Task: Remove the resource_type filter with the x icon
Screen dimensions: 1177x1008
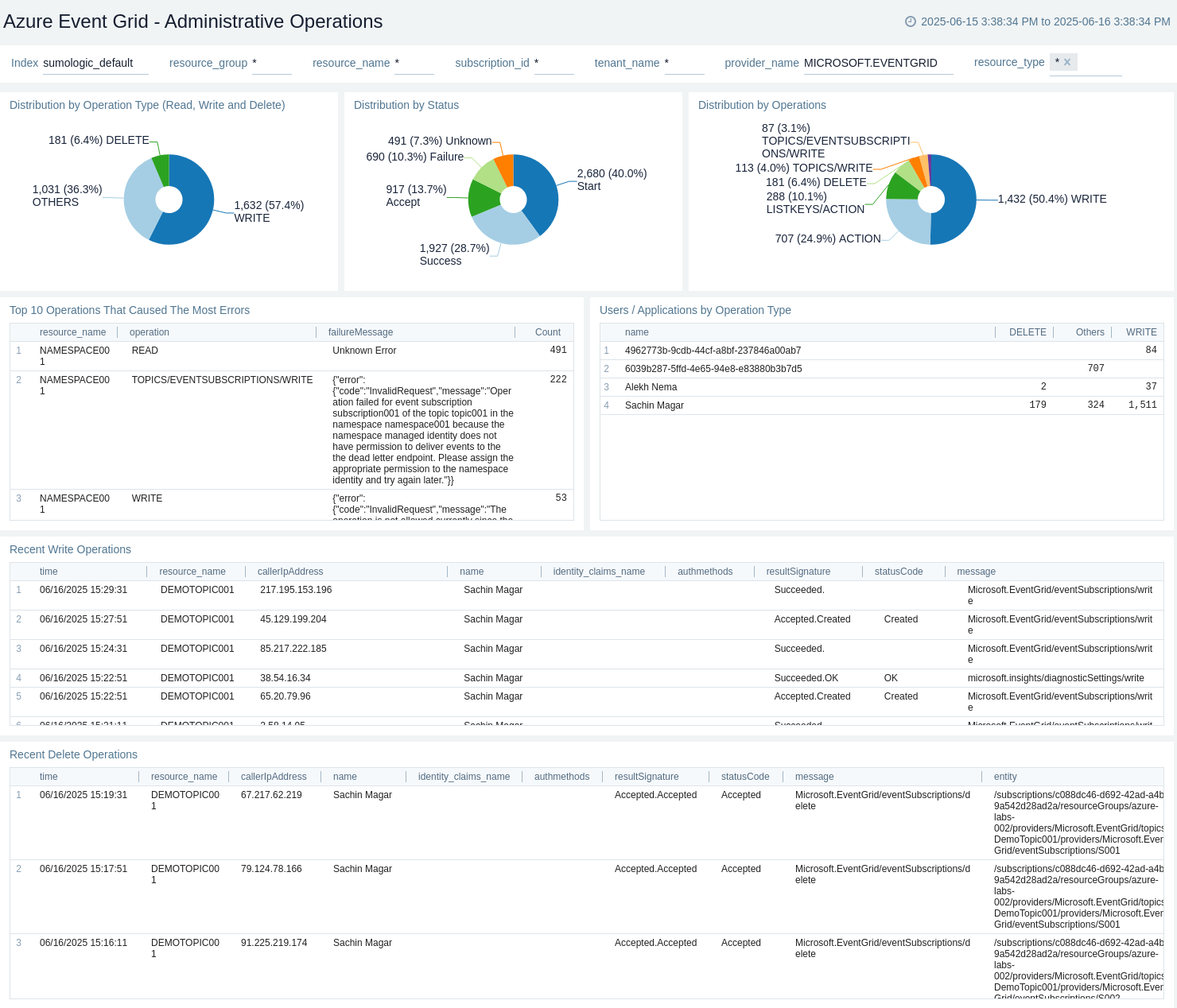Action: tap(1067, 62)
